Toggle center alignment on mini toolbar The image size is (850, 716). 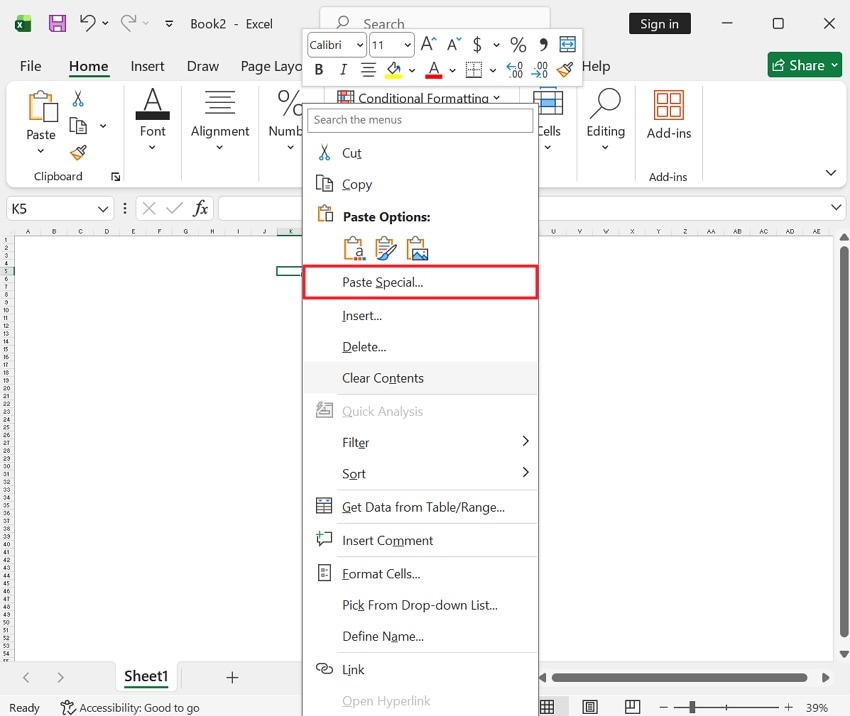[x=368, y=69]
